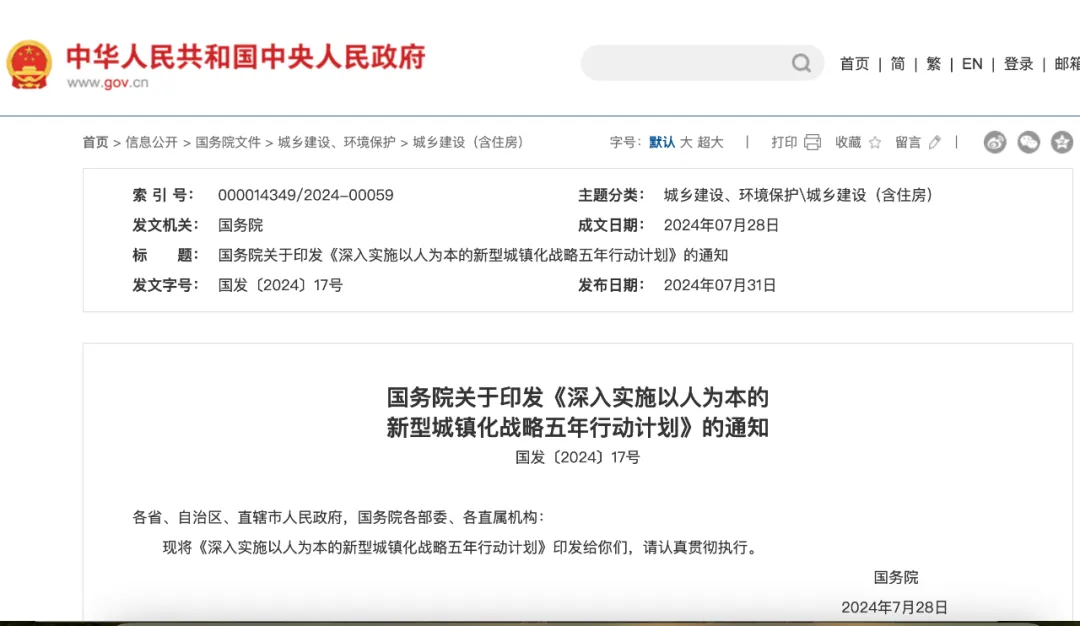Go to 信息公开 breadcrumb
The image size is (1080, 626).
[151, 142]
